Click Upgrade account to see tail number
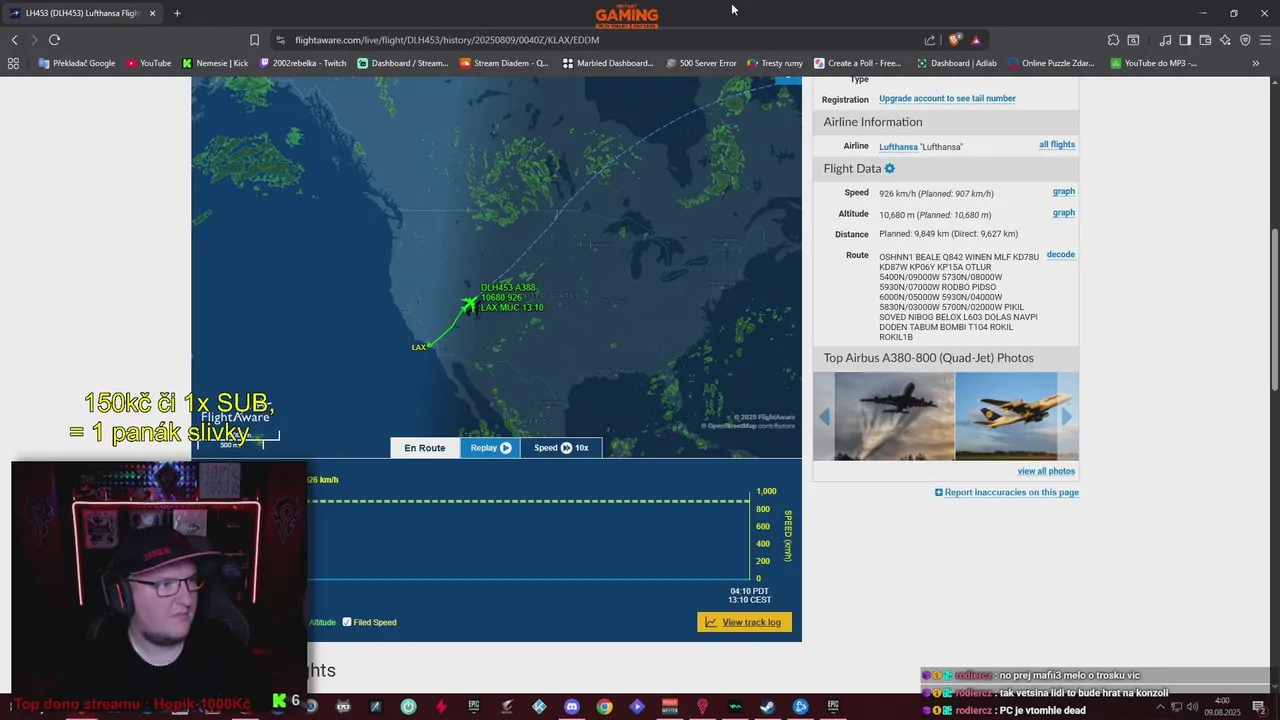The width and height of the screenshot is (1280, 720). tap(947, 99)
